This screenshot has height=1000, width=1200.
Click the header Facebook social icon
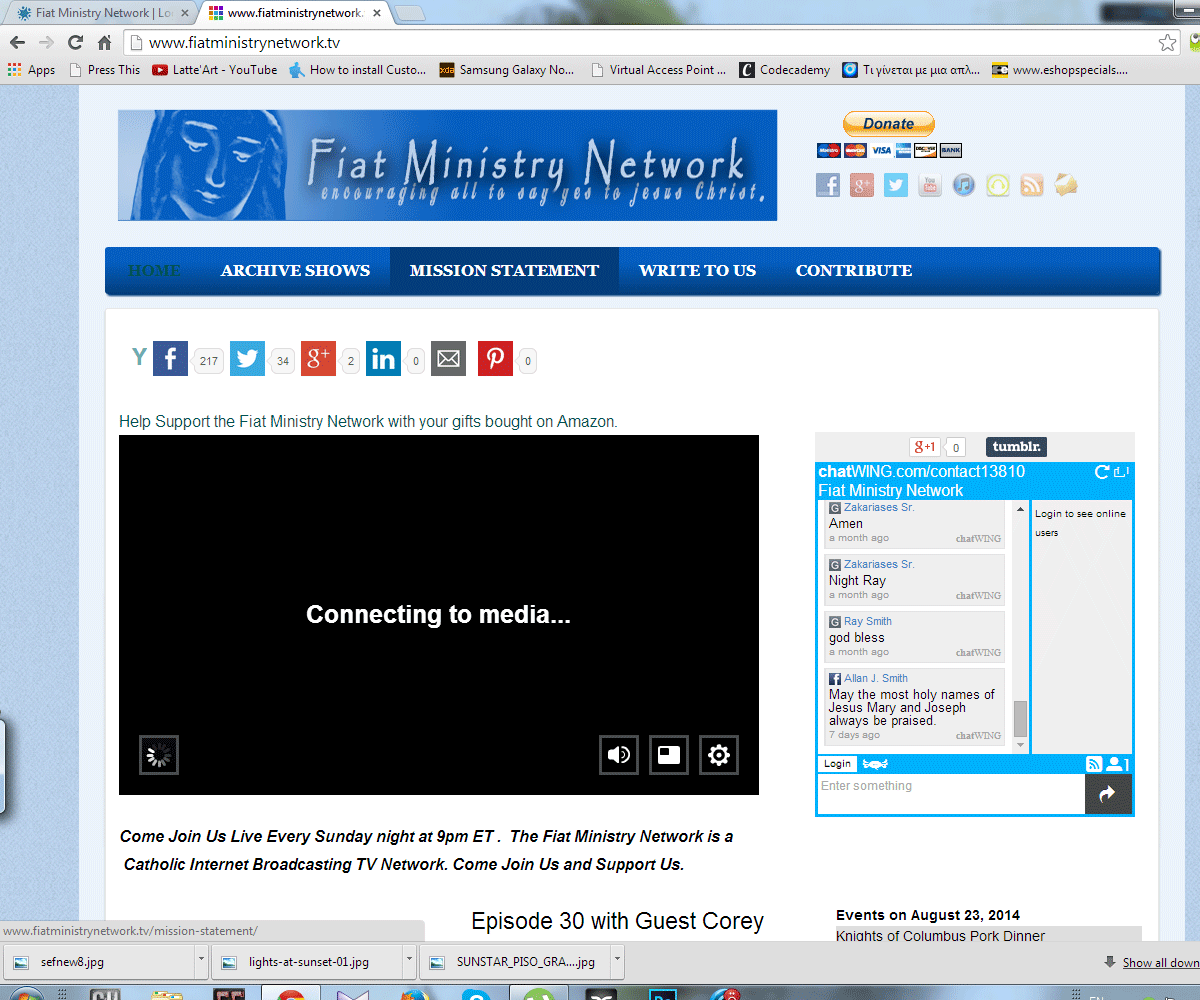tap(828, 185)
